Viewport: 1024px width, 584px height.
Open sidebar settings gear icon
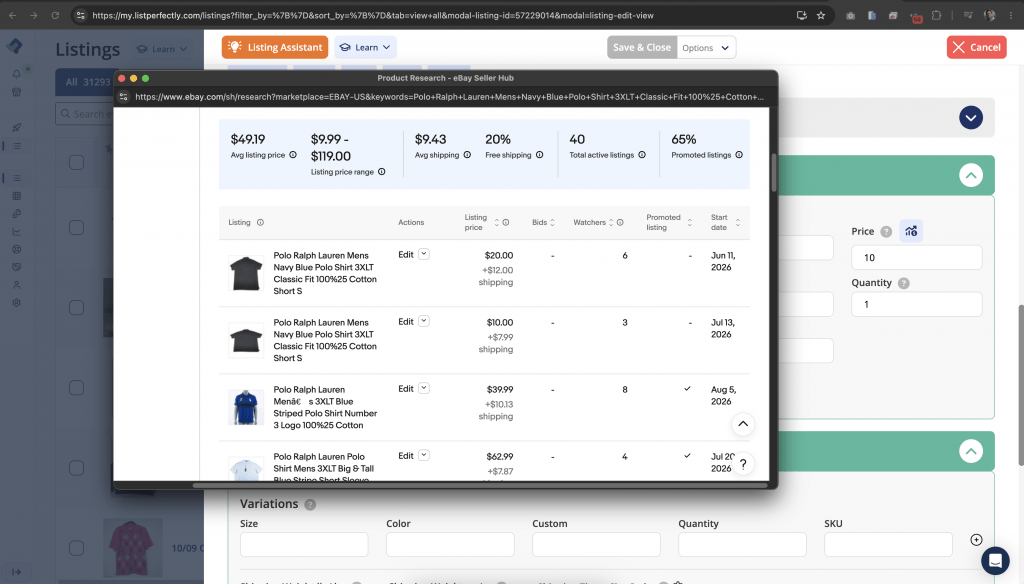tap(16, 303)
